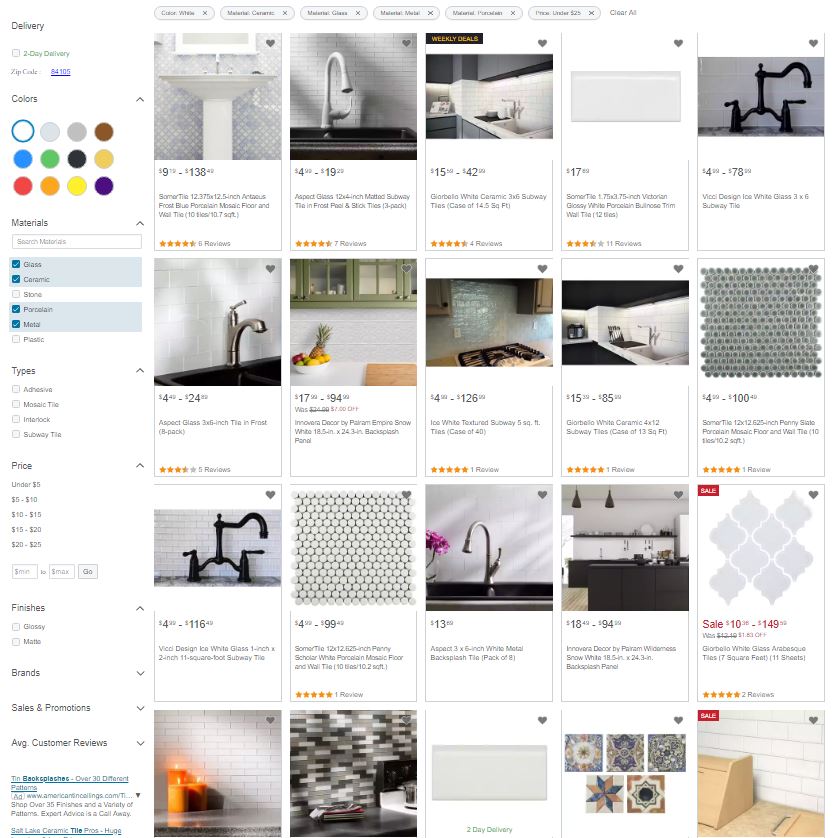This screenshot has height=838, width=835.
Task: Collapse the Colors filter section
Action: tap(140, 99)
